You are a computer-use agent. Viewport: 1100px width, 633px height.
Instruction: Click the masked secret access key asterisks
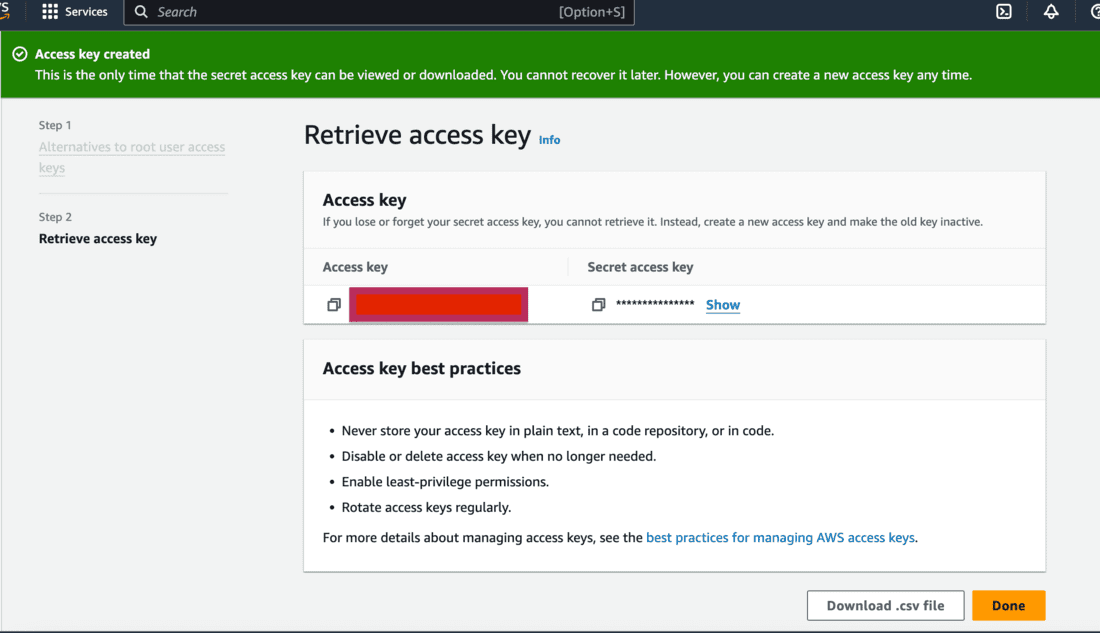tap(655, 304)
